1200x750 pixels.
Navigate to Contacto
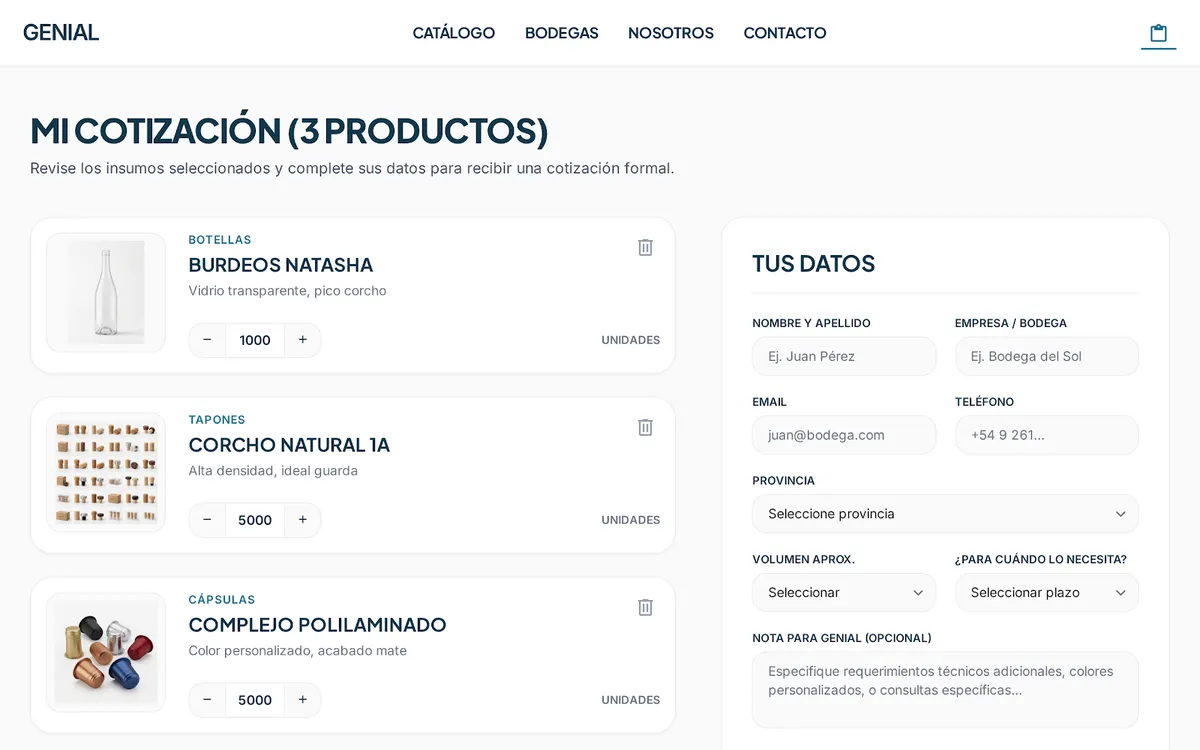[x=785, y=33]
